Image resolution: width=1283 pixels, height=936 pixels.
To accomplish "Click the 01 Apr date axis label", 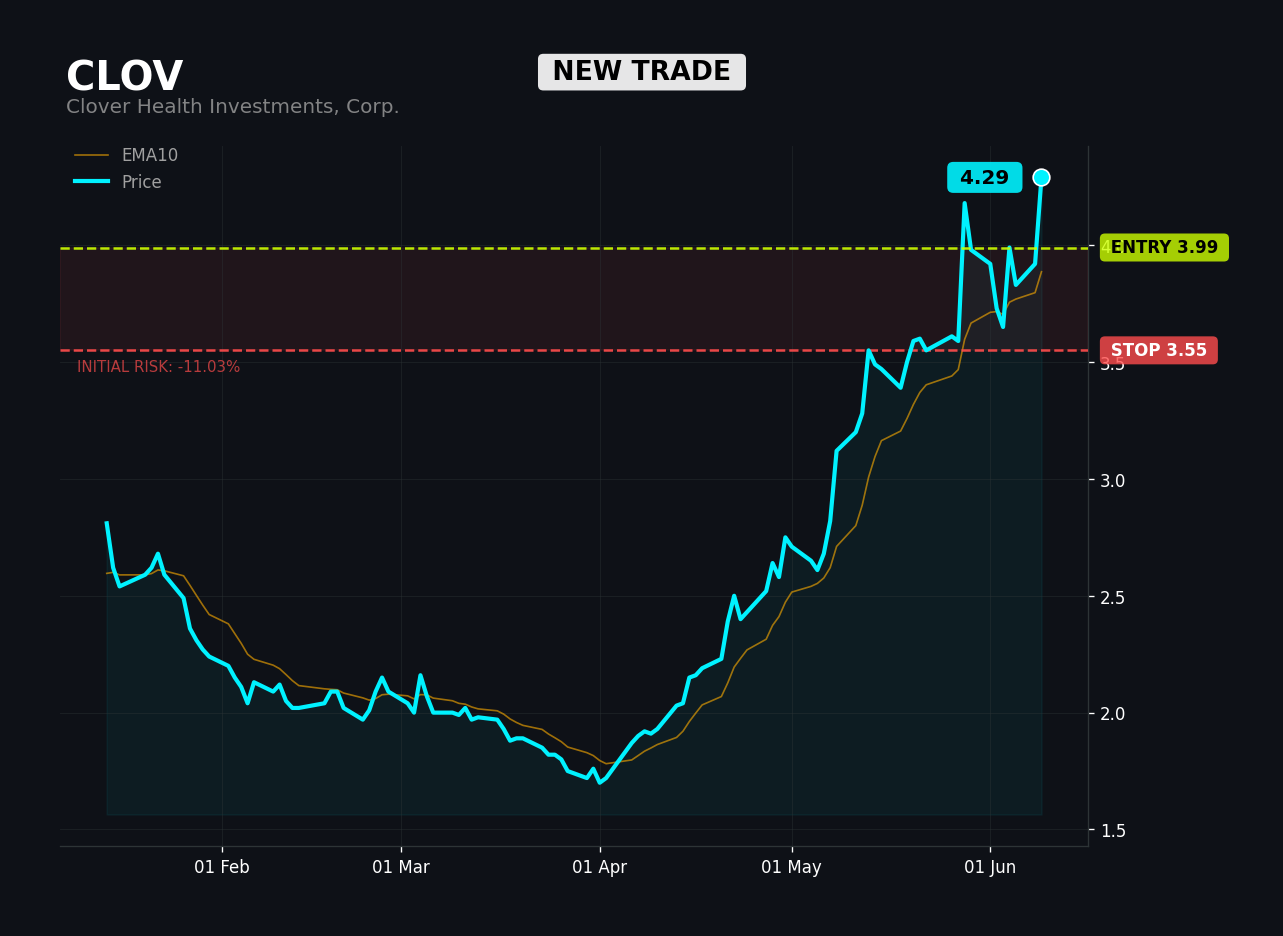I will [600, 868].
